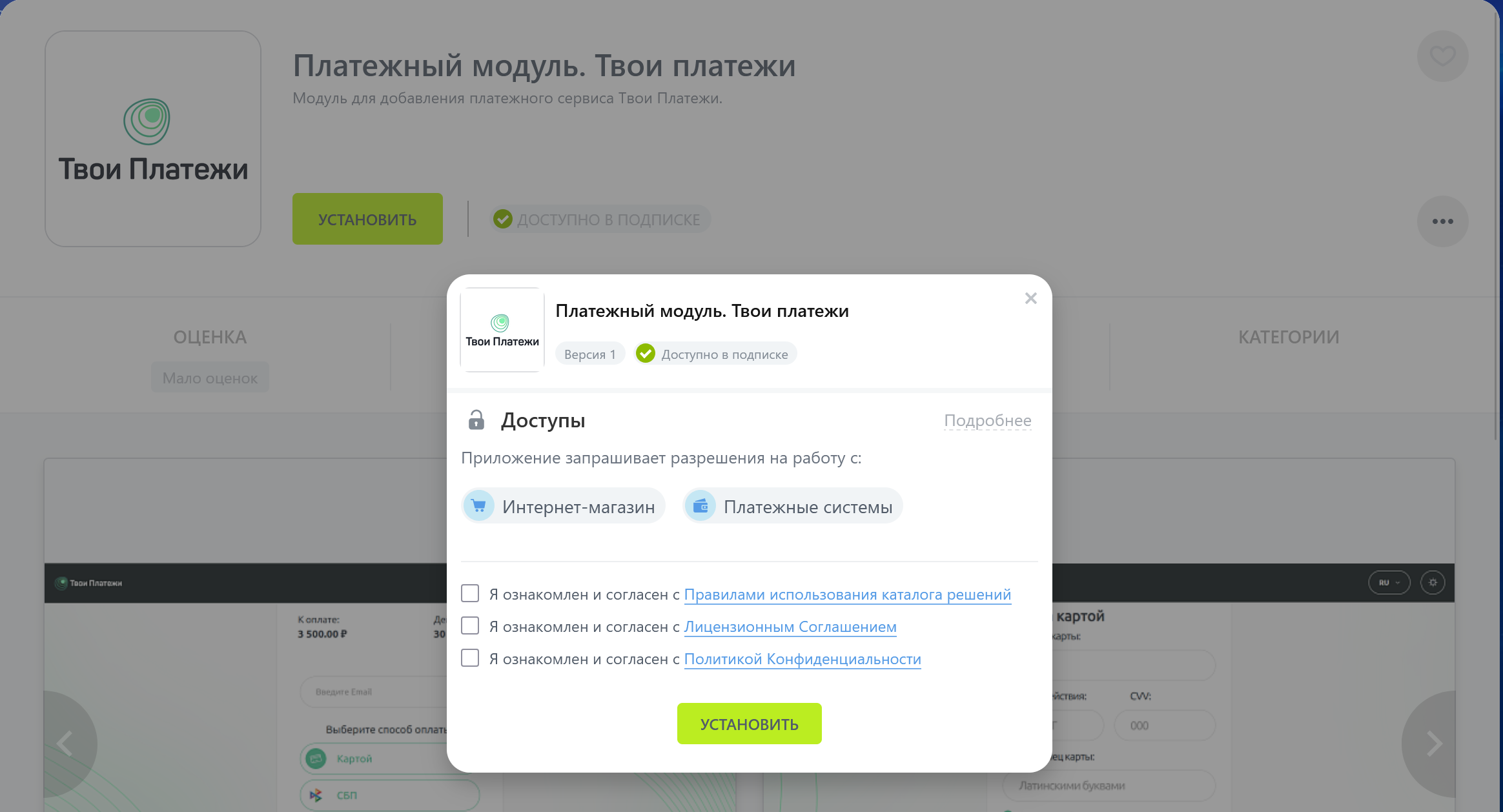Click the settings gear in screenshot header
Screen dimensions: 1503x812
point(1433,582)
